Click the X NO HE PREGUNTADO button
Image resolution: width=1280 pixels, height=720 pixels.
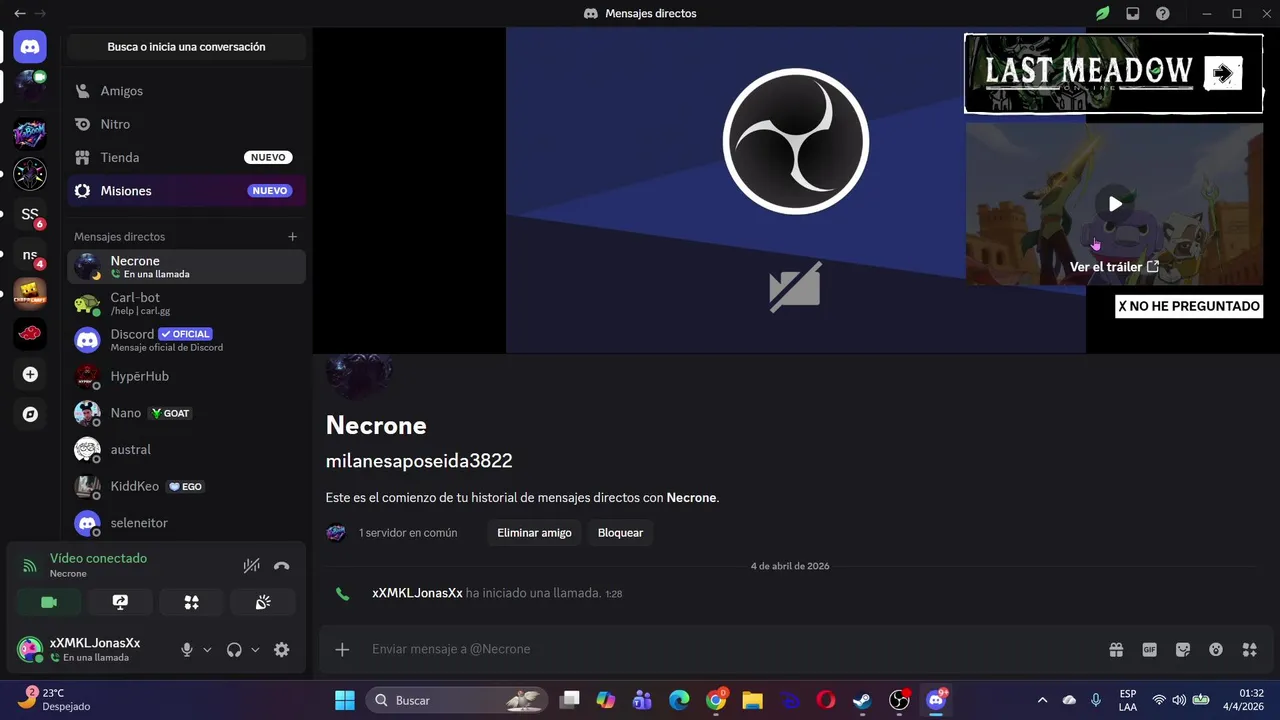pyautogui.click(x=1189, y=306)
